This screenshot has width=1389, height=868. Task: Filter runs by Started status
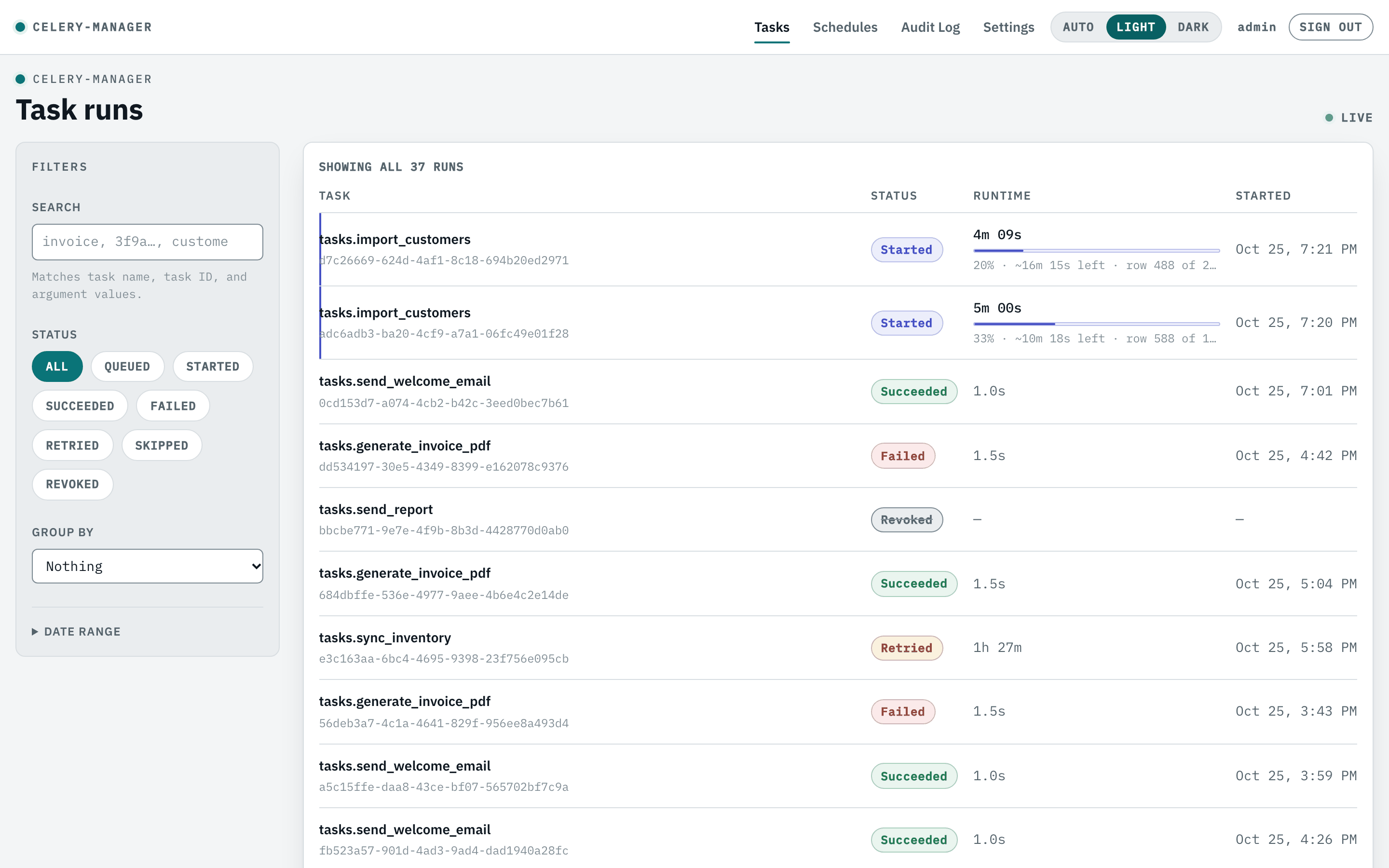coord(212,366)
